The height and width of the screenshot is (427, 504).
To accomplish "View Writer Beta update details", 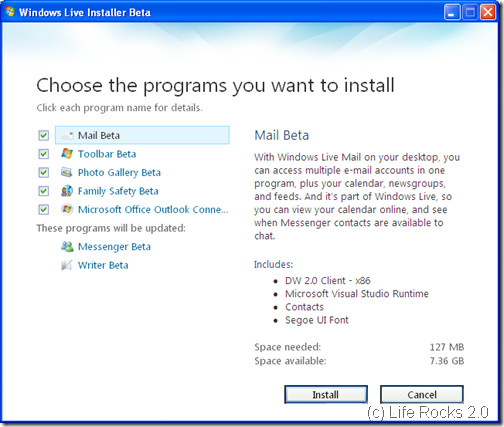I will click(103, 265).
